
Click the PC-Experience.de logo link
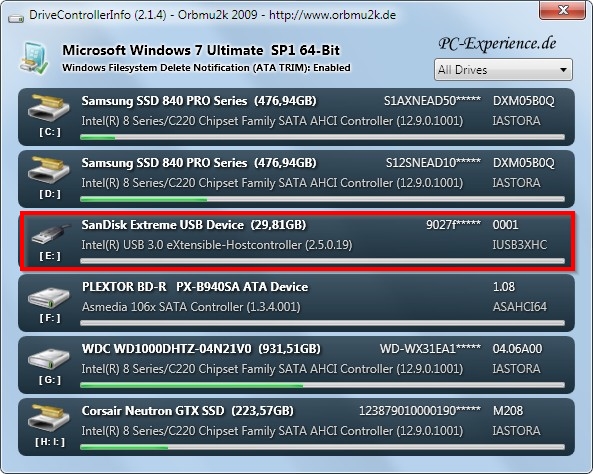click(497, 44)
